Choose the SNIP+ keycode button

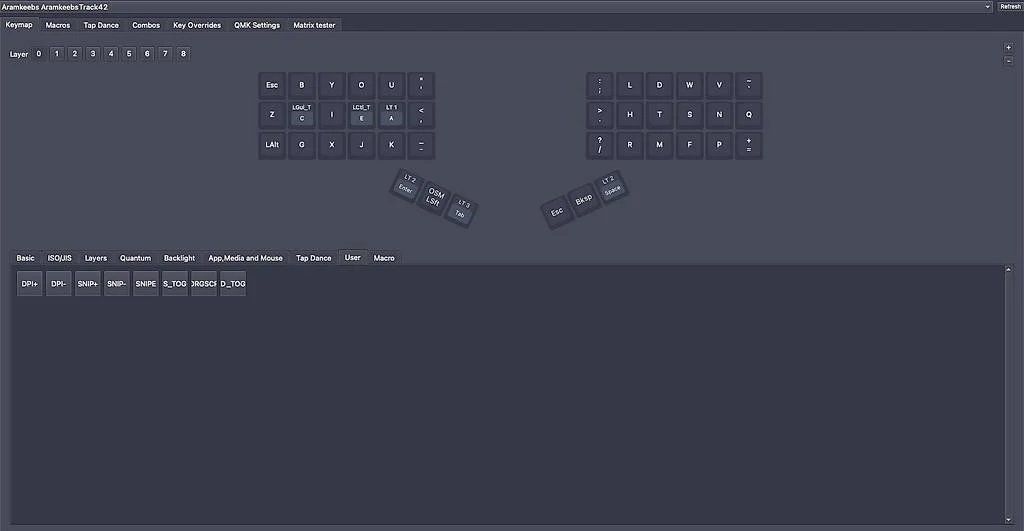88,283
